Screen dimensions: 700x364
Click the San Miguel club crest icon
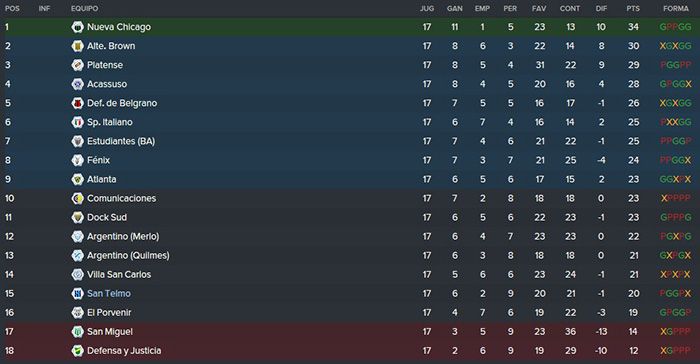78,331
